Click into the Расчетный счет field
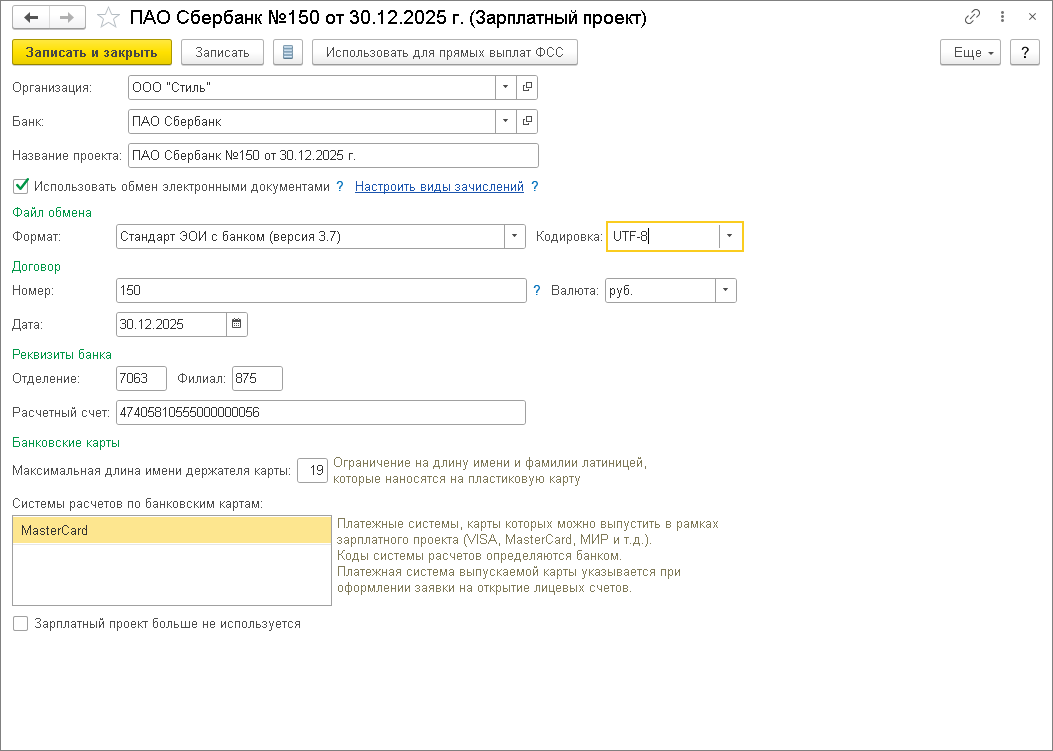 point(320,412)
